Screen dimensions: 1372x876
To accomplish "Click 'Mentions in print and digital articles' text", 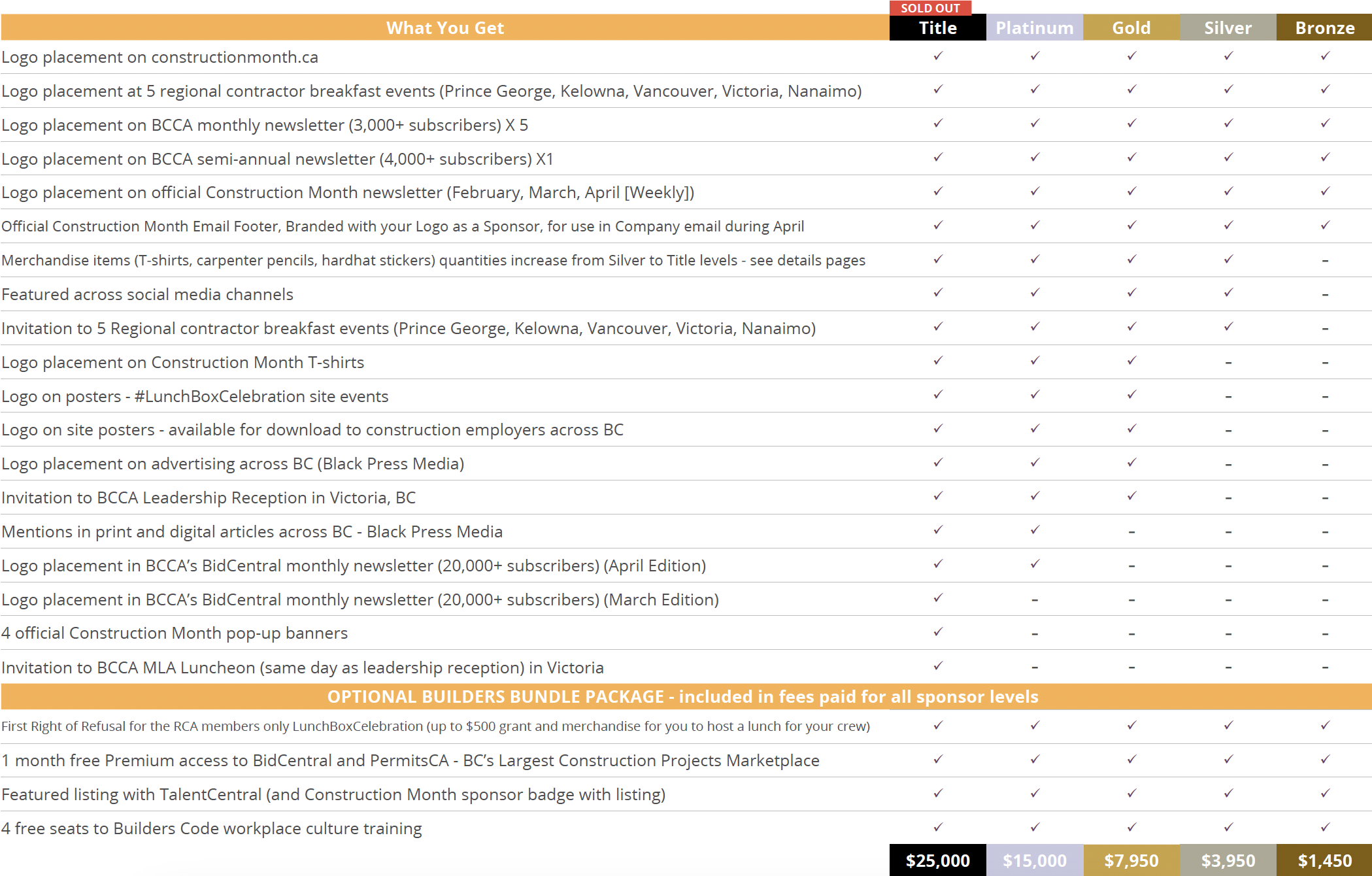I will [x=252, y=532].
